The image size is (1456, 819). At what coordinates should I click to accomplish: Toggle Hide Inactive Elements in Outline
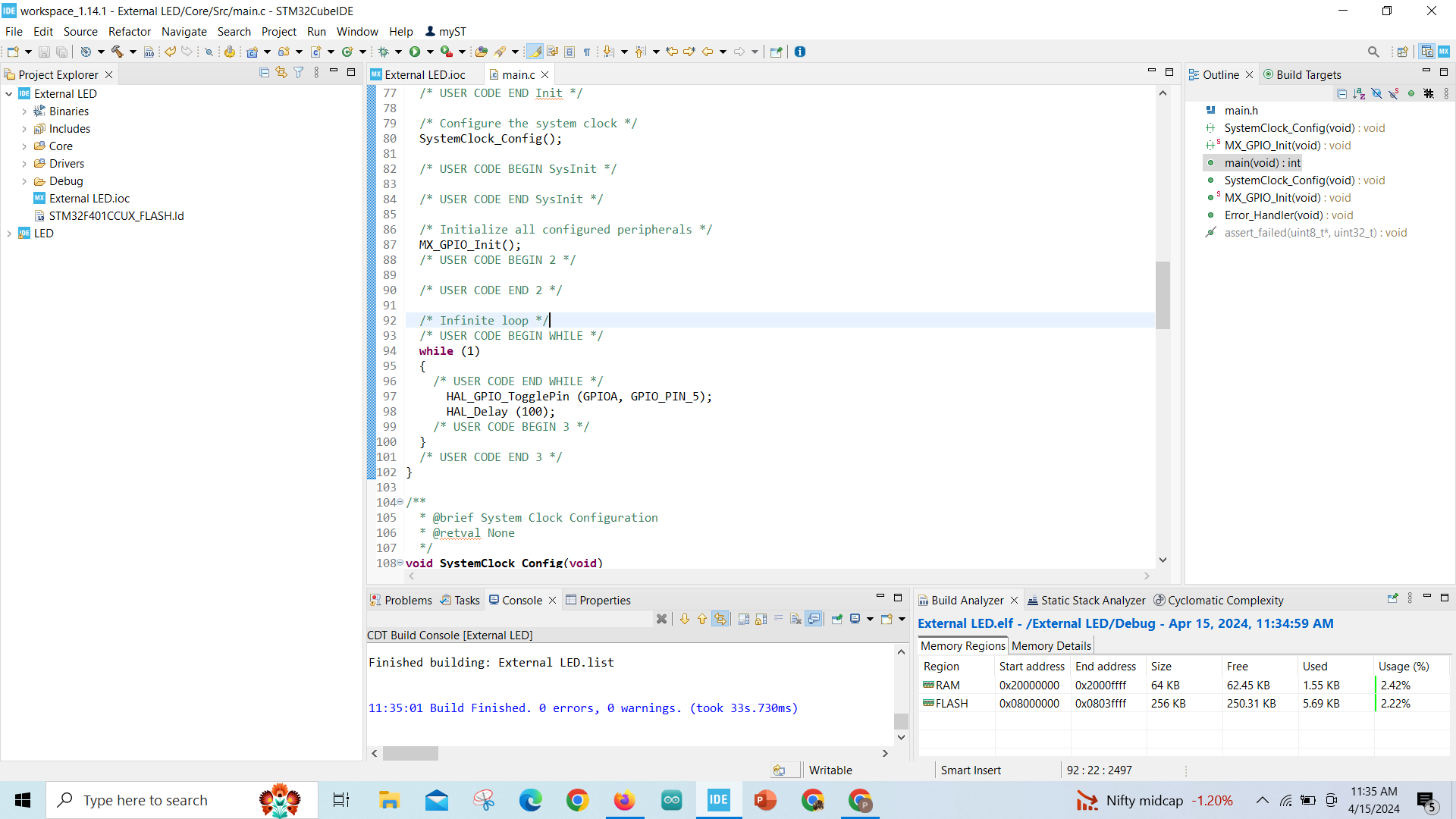pyautogui.click(x=1429, y=93)
